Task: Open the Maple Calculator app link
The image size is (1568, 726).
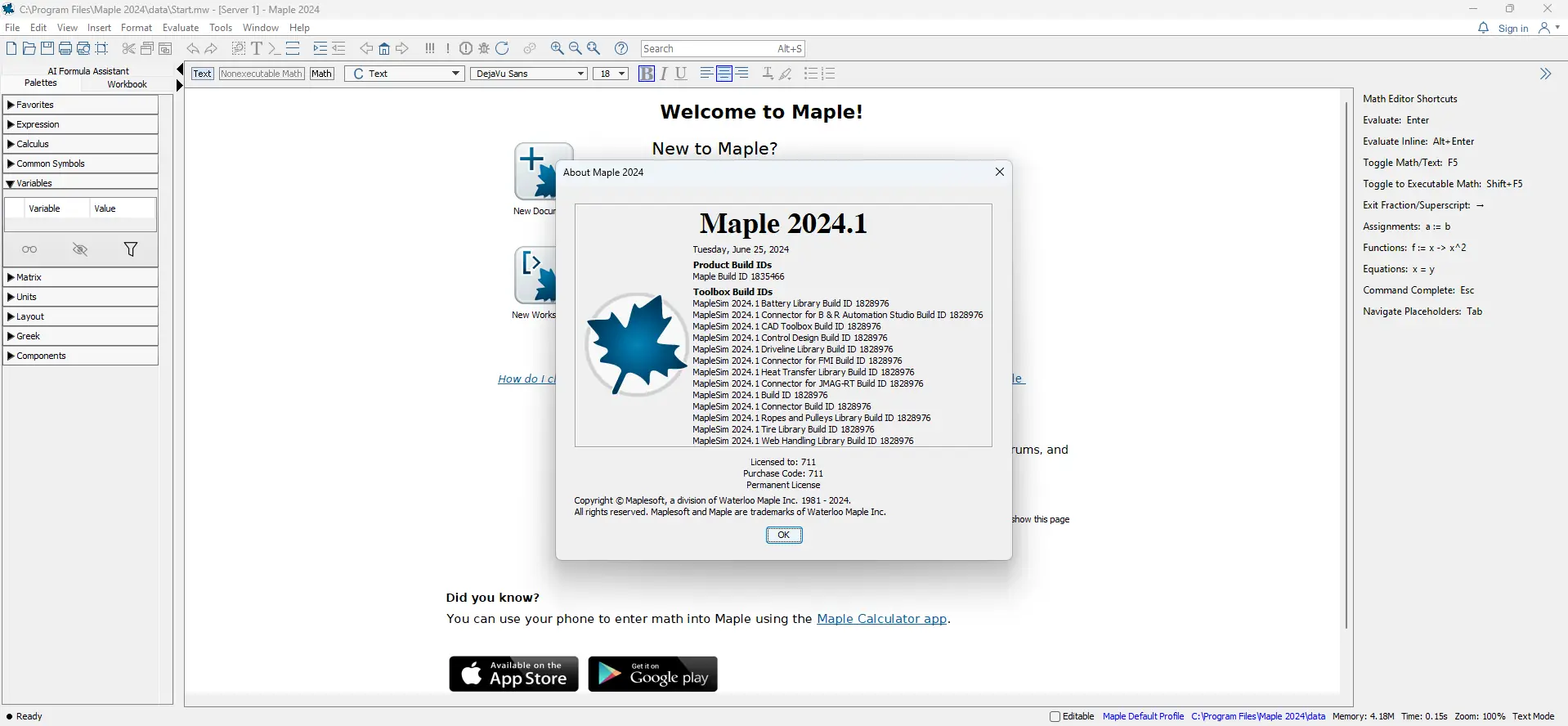Action: [881, 619]
